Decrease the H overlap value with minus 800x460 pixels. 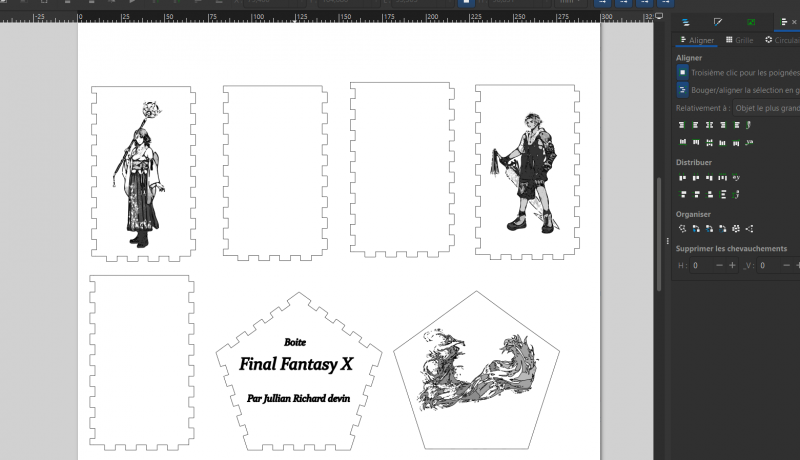pyautogui.click(x=719, y=265)
